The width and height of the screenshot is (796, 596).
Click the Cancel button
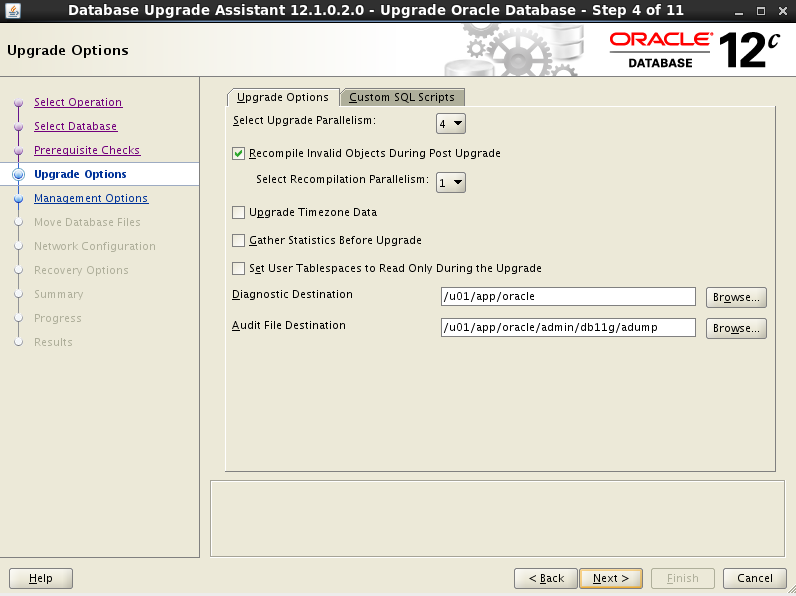pyautogui.click(x=754, y=578)
